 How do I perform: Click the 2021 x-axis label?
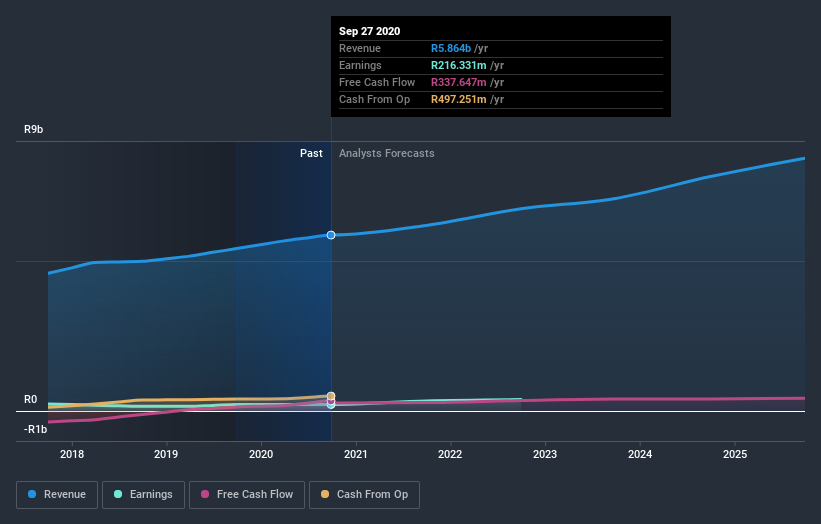(356, 454)
